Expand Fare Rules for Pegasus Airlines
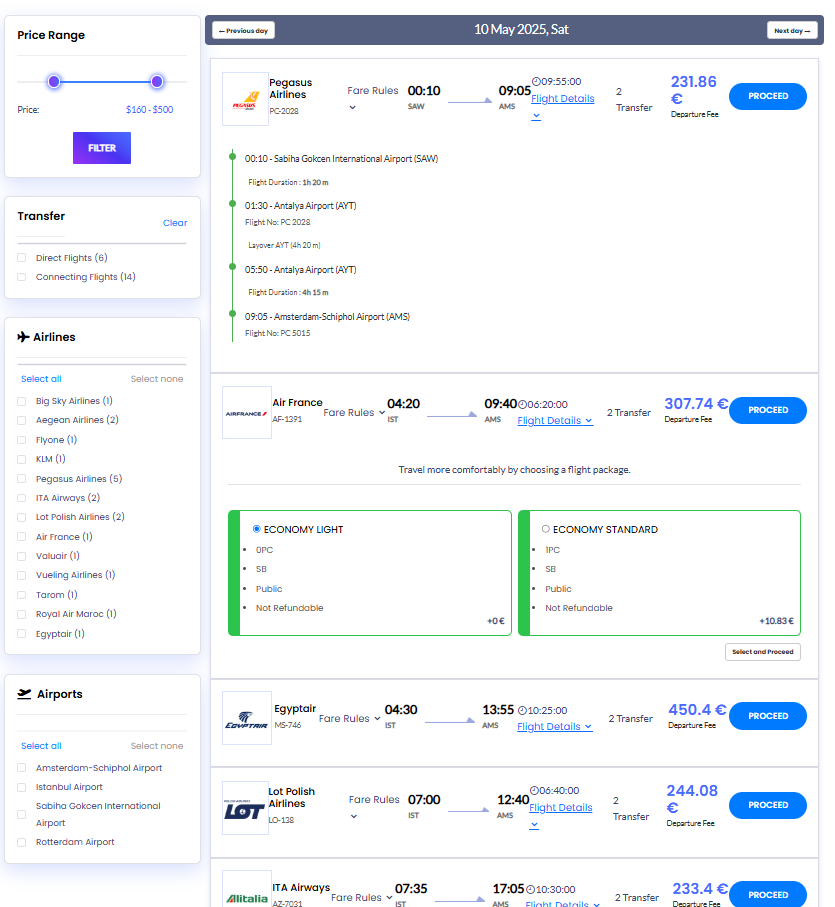 tap(372, 98)
